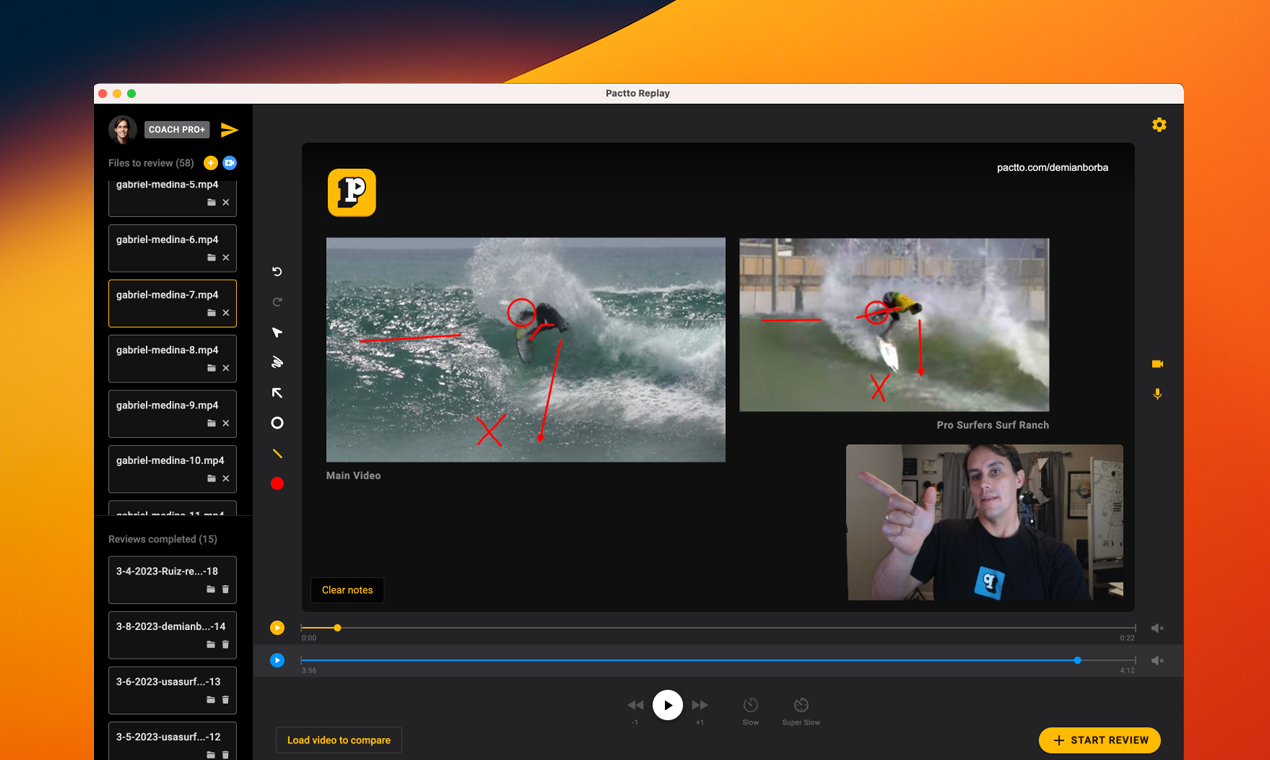Click the Main Video surfing frame

pos(526,350)
